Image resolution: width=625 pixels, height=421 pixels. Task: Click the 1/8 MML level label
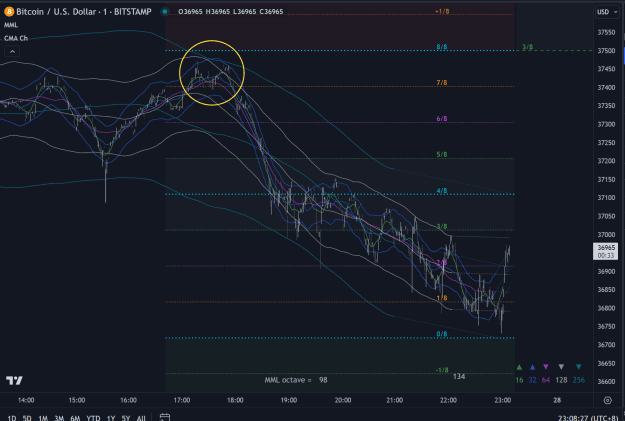[x=442, y=298]
